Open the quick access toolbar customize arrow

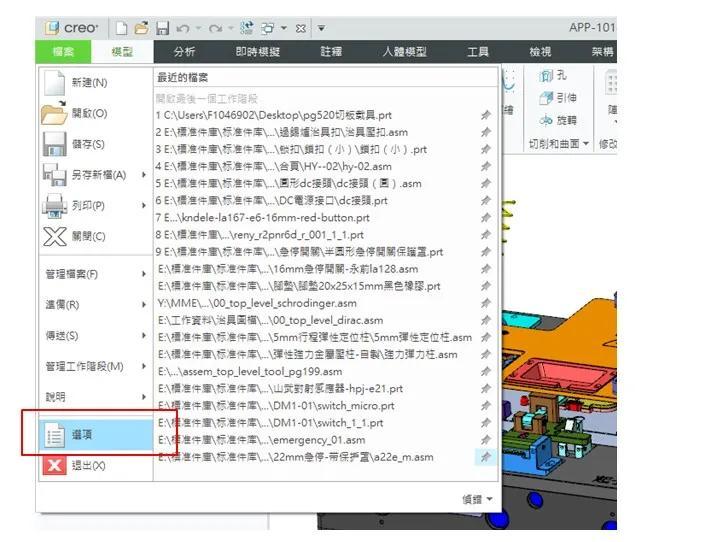tap(321, 29)
